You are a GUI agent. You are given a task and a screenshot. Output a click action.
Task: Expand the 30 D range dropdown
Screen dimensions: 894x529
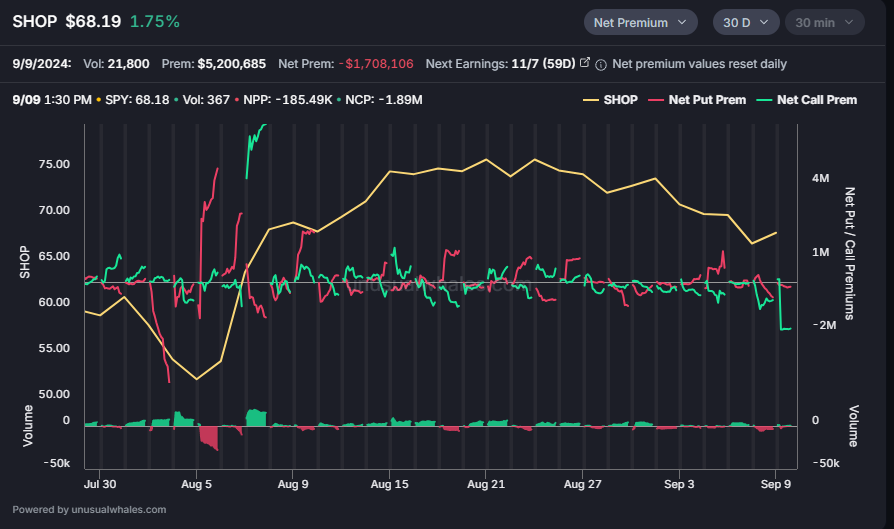[746, 22]
